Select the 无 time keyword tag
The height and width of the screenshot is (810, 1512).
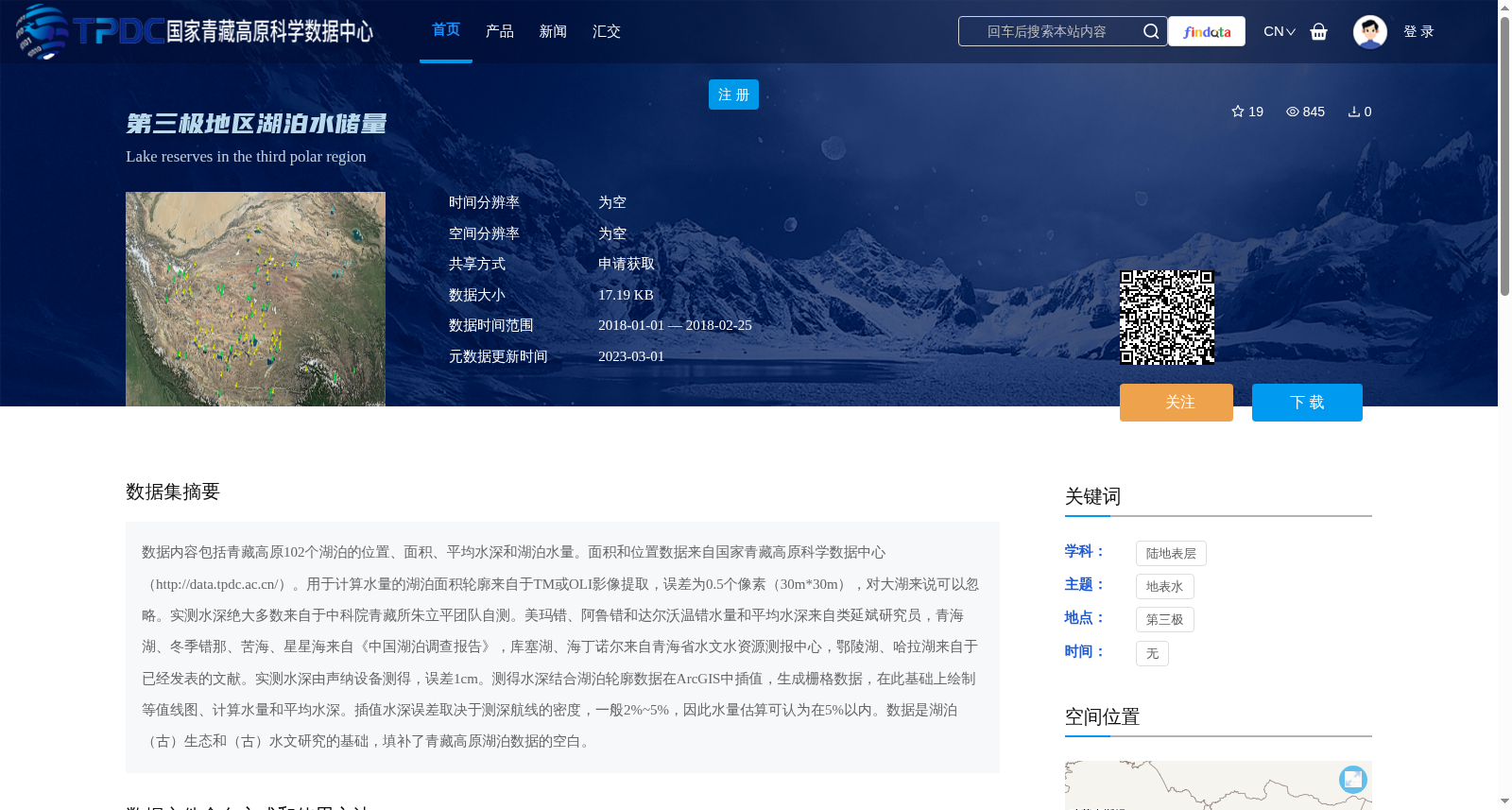click(x=1152, y=654)
